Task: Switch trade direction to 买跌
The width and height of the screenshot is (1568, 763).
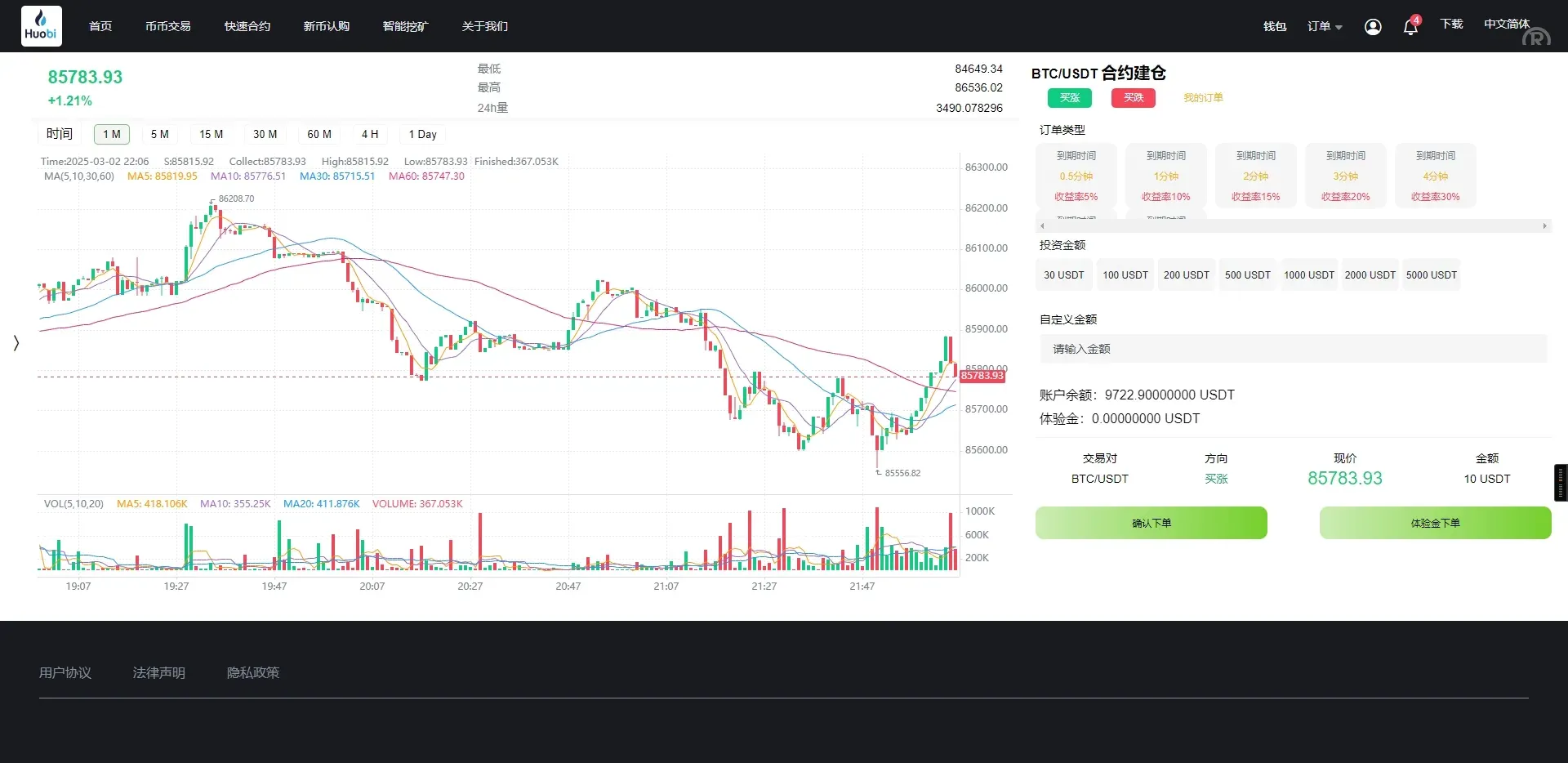Action: click(1133, 97)
